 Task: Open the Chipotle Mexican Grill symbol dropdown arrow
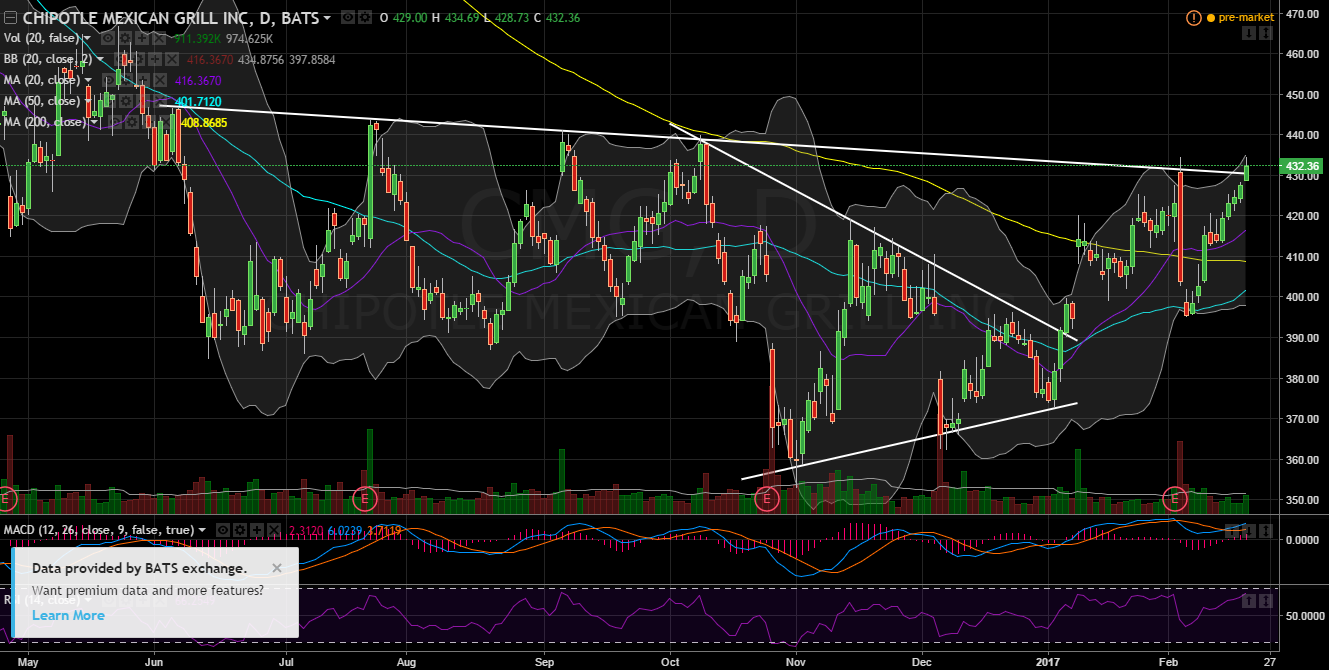click(327, 18)
